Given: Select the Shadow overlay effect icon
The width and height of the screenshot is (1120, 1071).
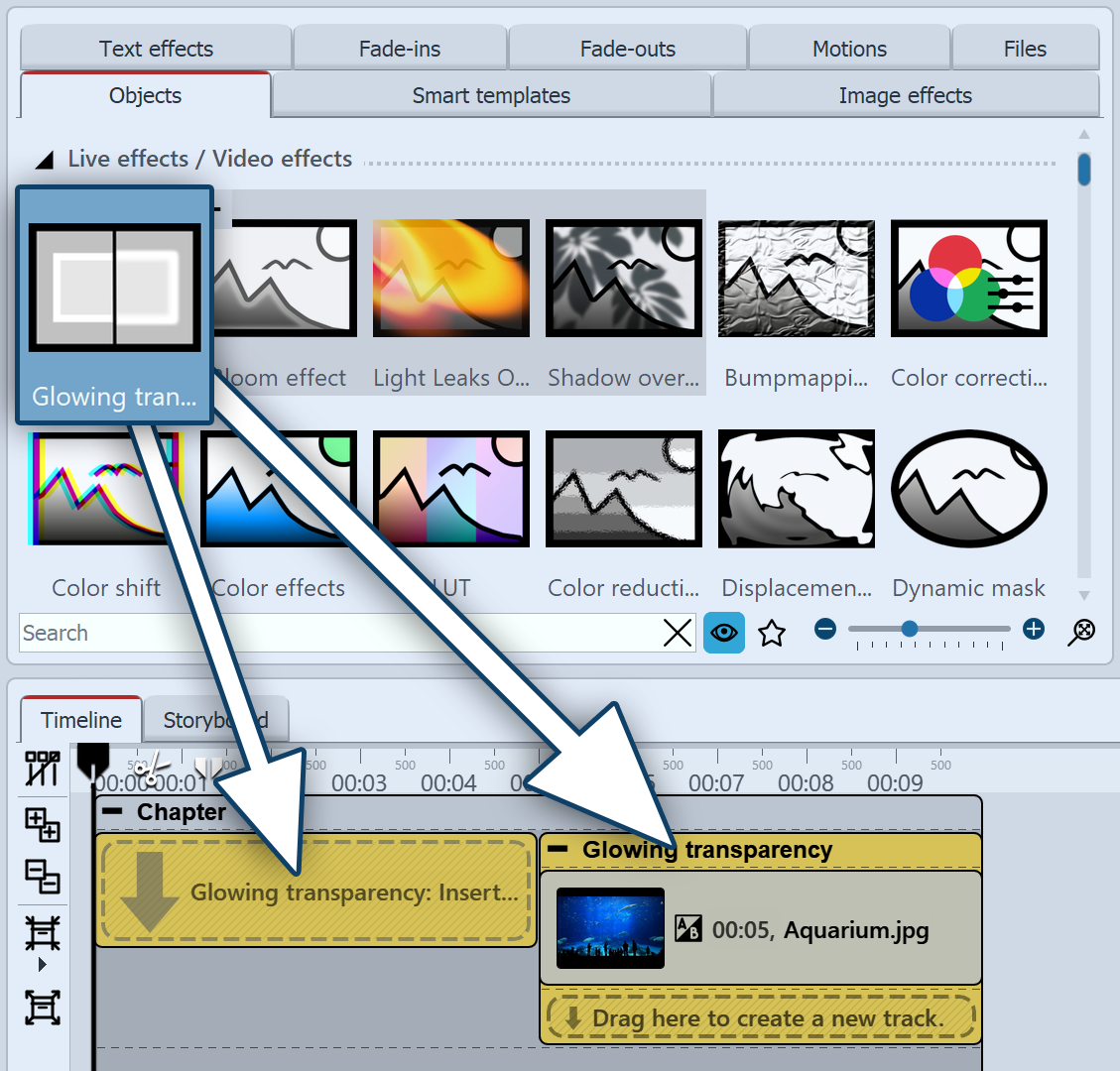Looking at the screenshot, I should tap(623, 279).
